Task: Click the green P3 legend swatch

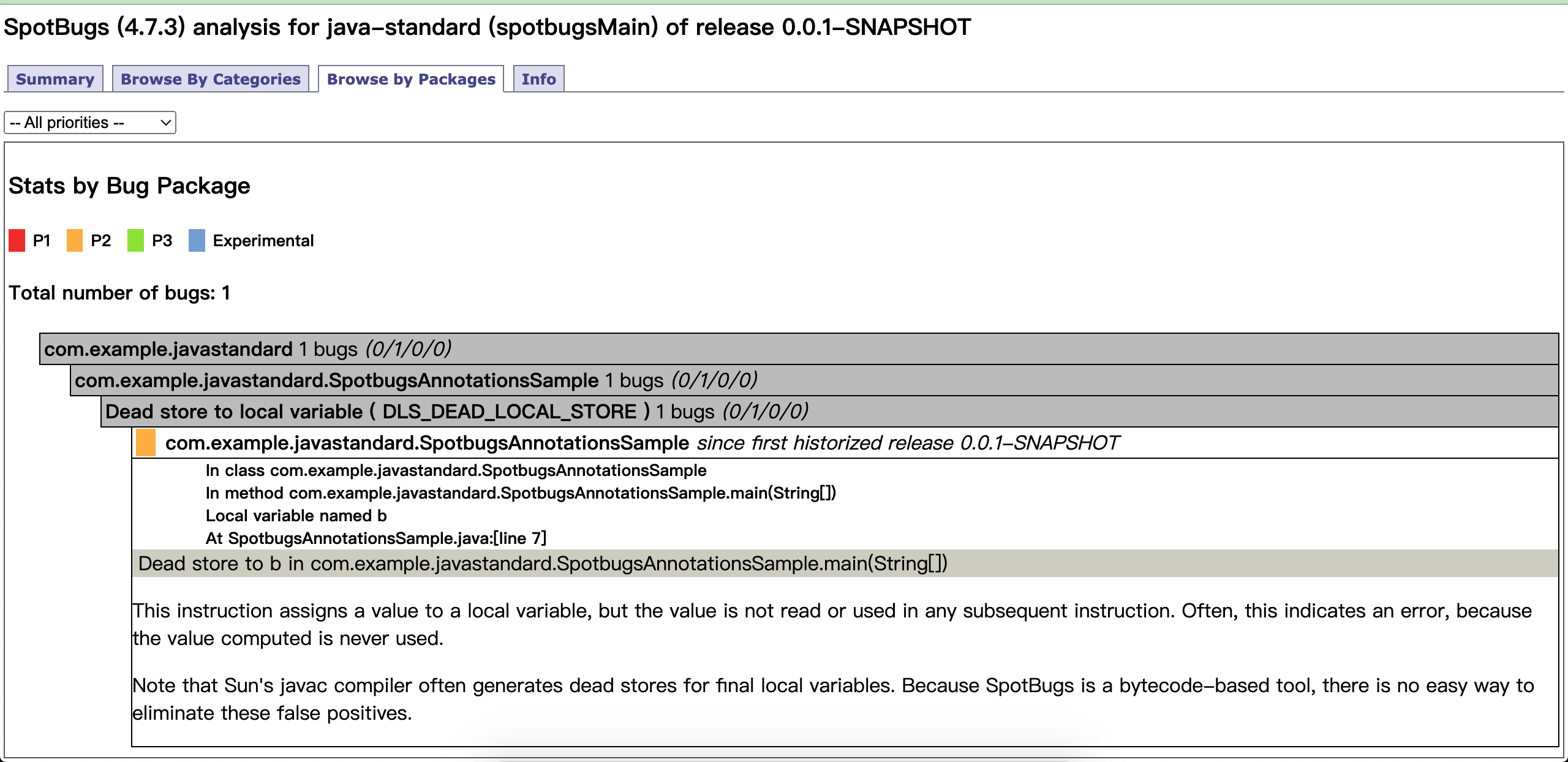Action: coord(135,240)
